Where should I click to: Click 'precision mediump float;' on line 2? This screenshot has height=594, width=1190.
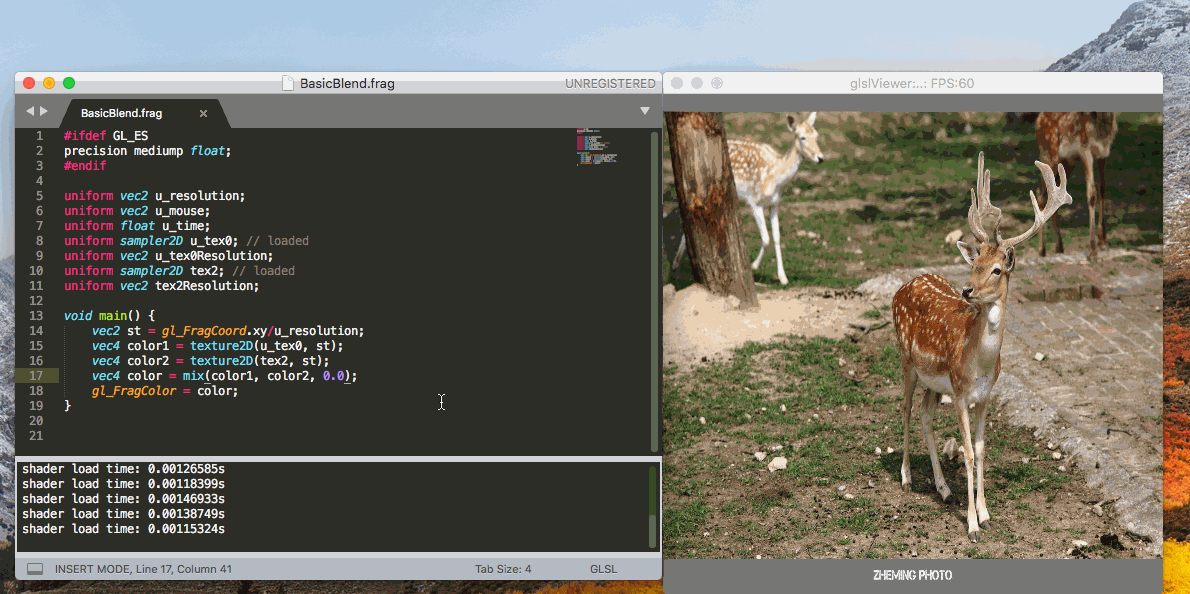tap(147, 151)
